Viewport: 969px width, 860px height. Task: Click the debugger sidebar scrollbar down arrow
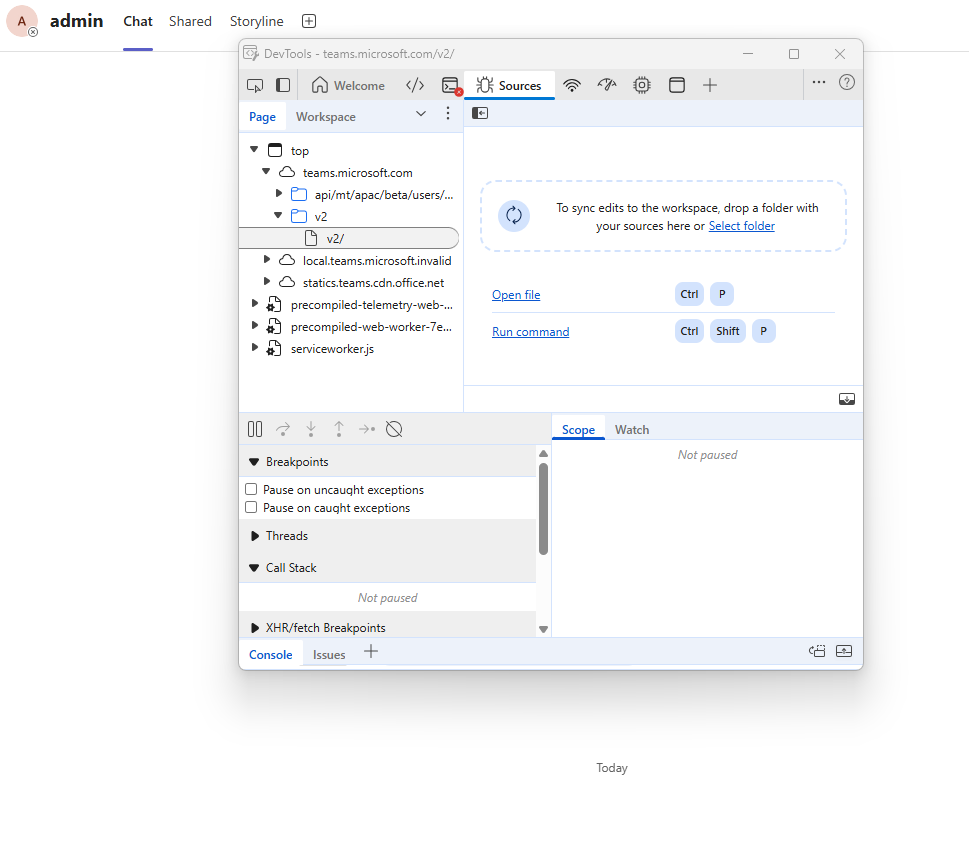(543, 629)
